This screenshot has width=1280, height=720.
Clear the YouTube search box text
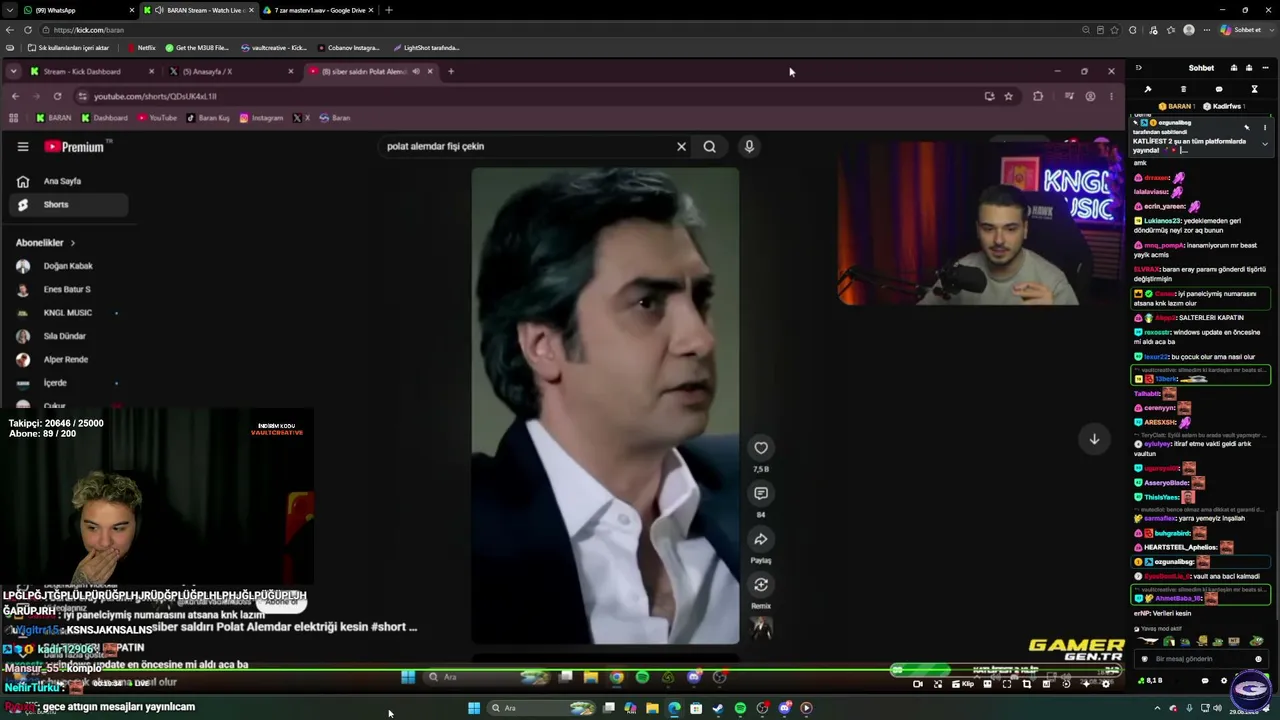point(681,146)
